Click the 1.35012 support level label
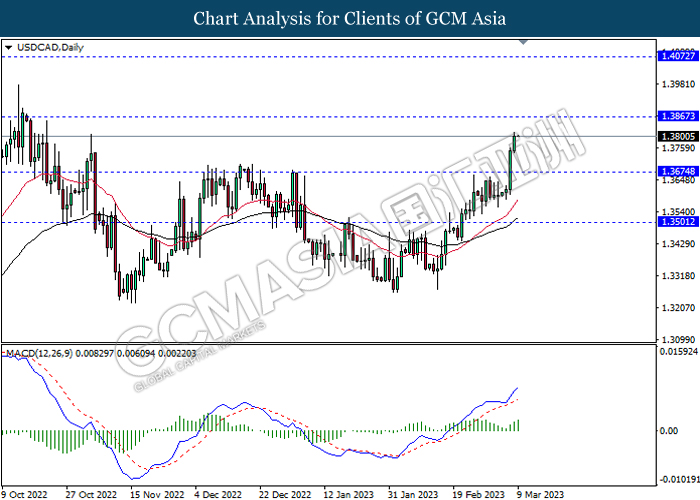 click(x=677, y=221)
